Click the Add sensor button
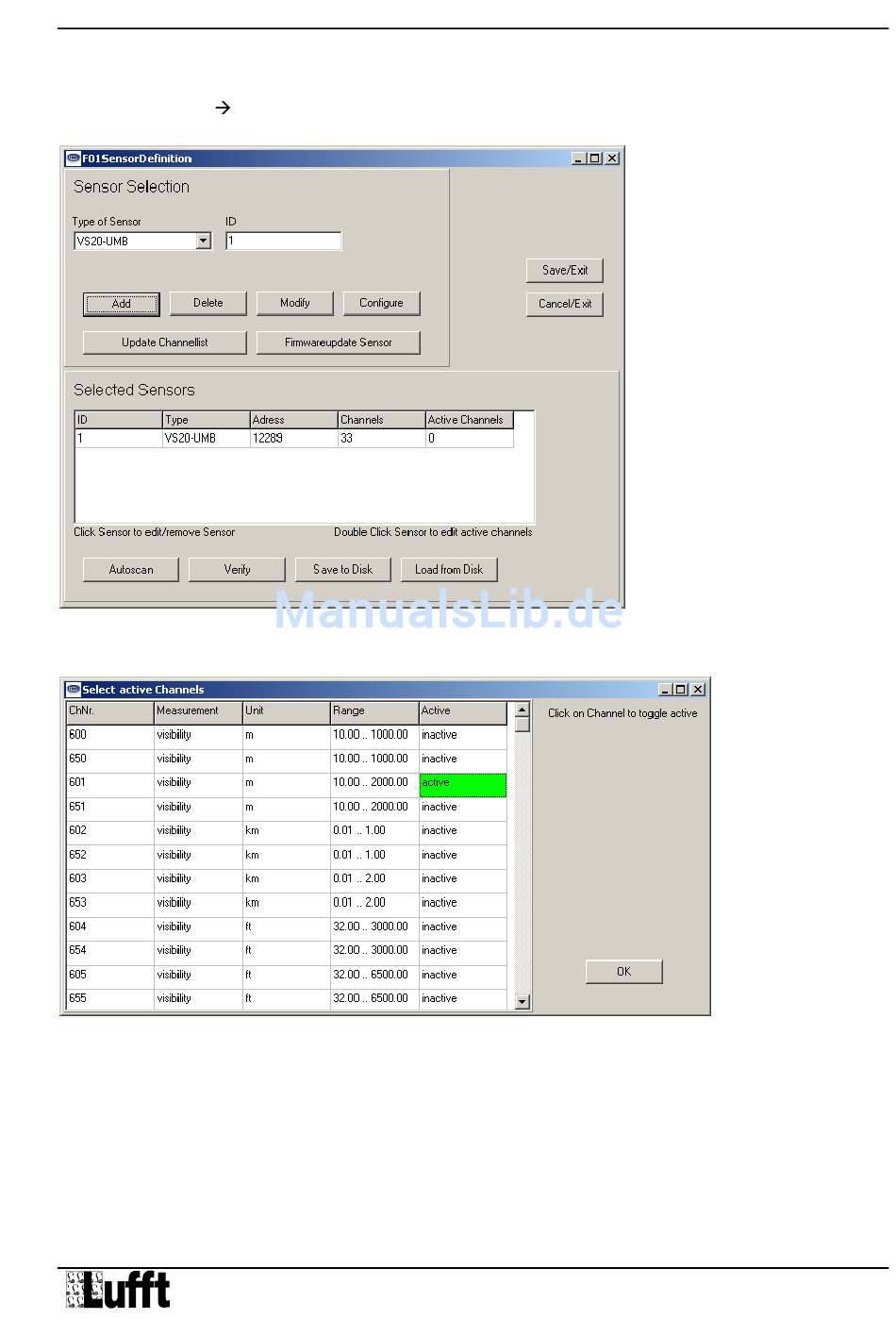This screenshot has width=896, height=1319. click(122, 304)
